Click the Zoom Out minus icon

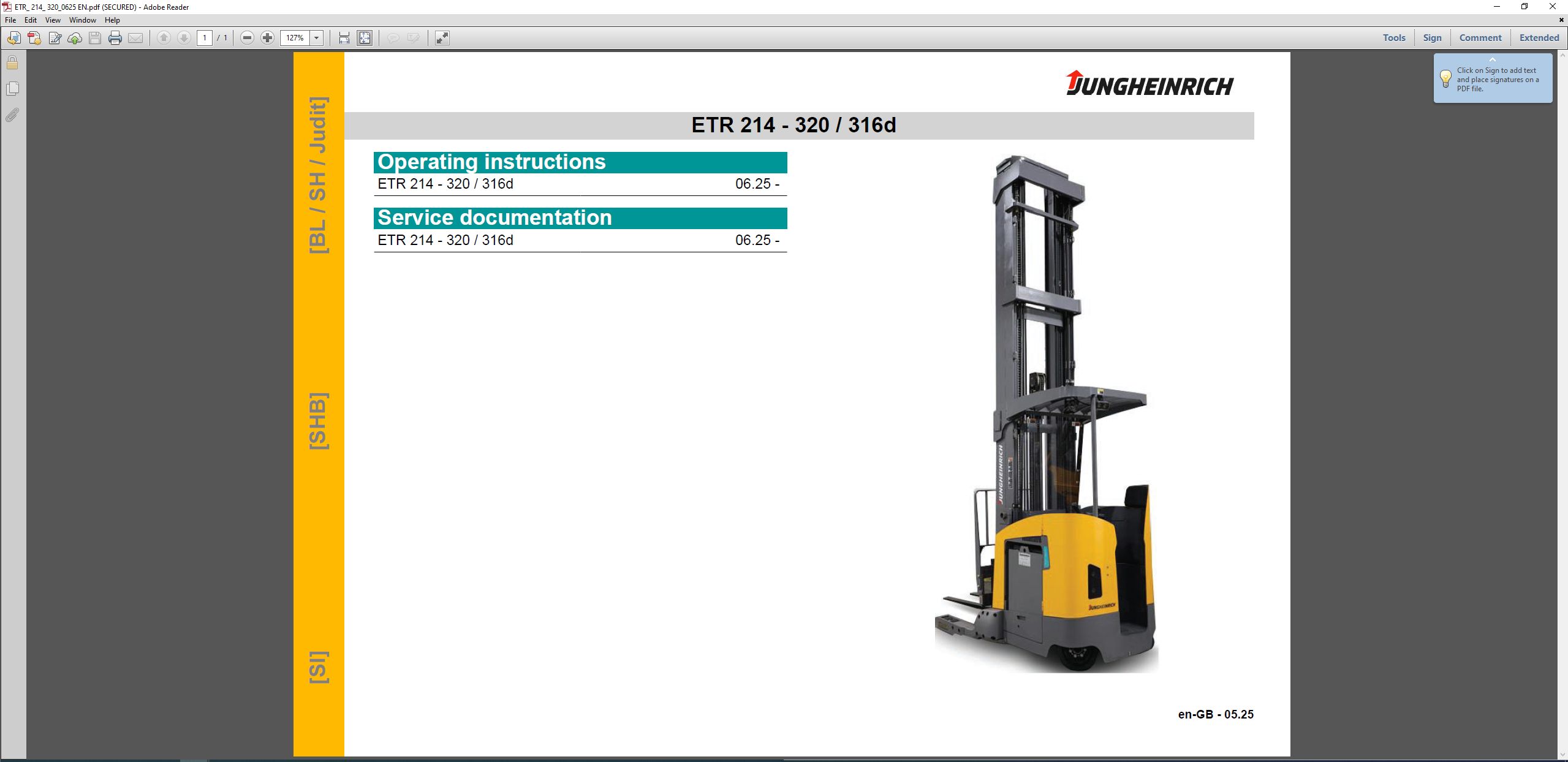click(x=247, y=38)
